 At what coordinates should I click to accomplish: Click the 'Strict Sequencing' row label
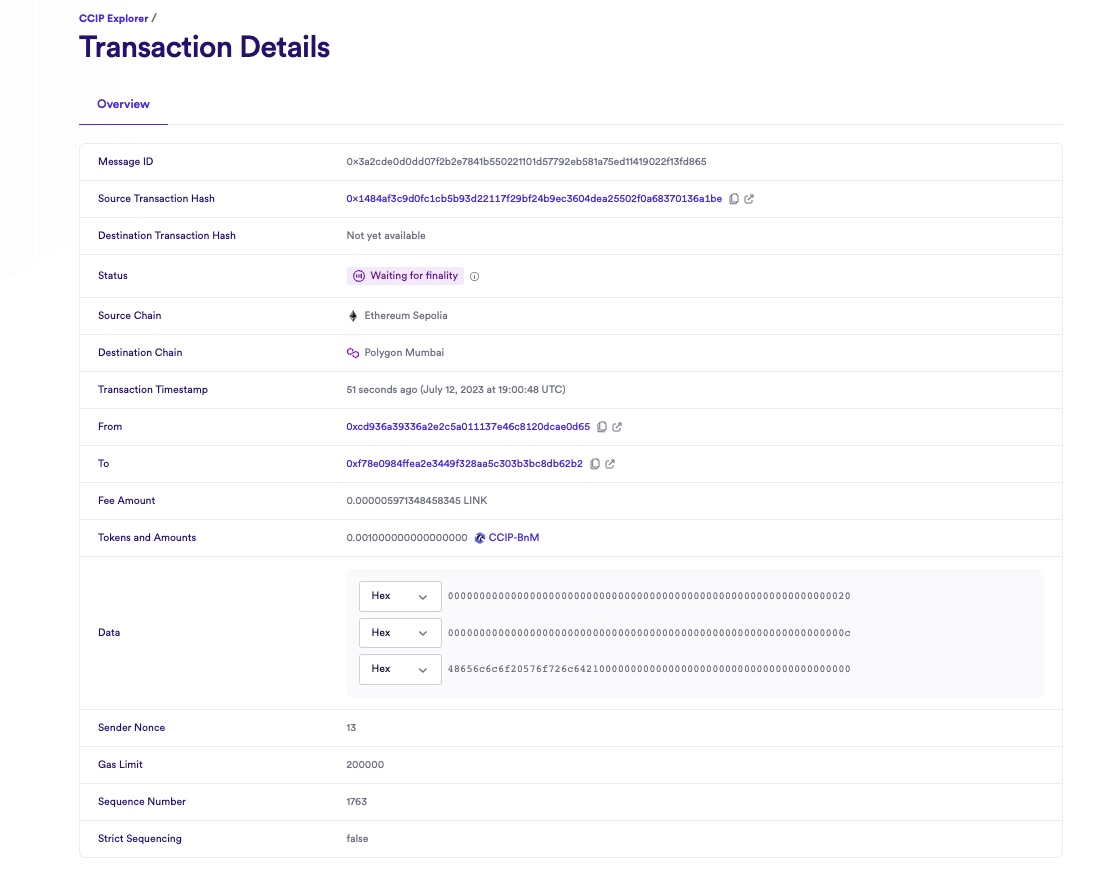140,839
